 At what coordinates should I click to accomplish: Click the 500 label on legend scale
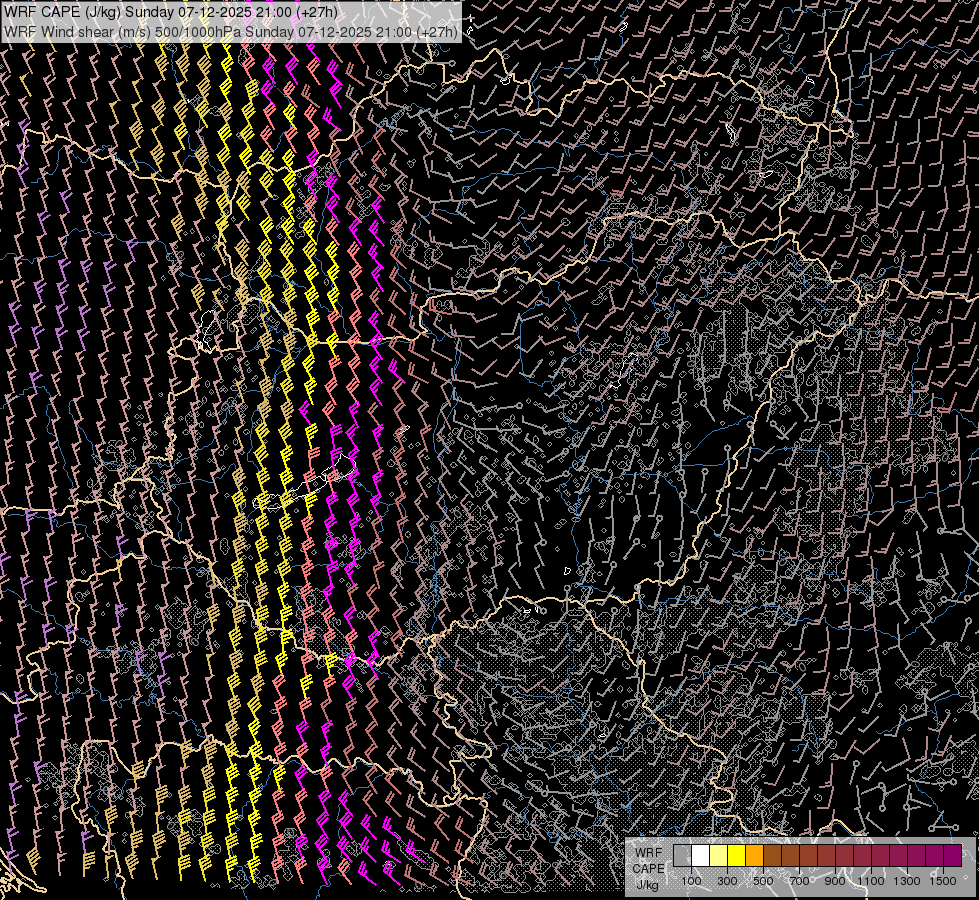click(x=763, y=881)
